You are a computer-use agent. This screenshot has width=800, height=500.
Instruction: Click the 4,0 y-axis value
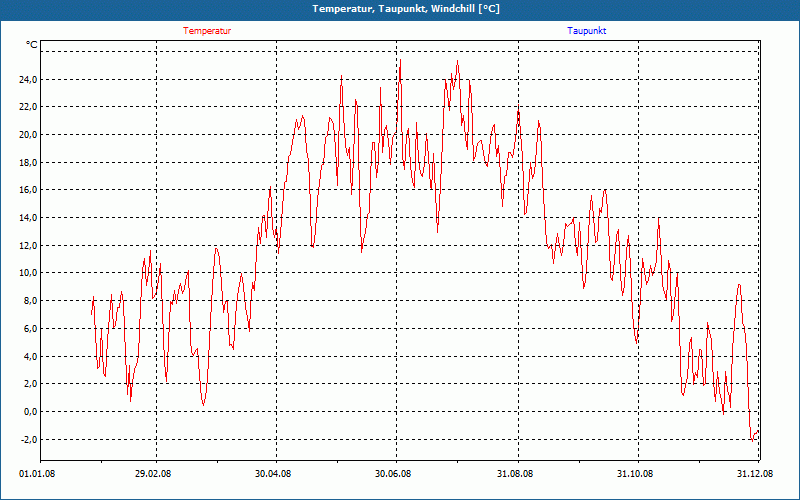coord(30,357)
